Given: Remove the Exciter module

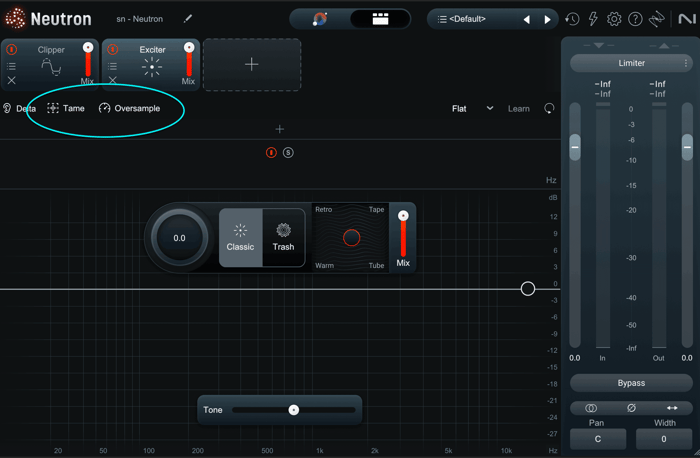Looking at the screenshot, I should pos(112,80).
